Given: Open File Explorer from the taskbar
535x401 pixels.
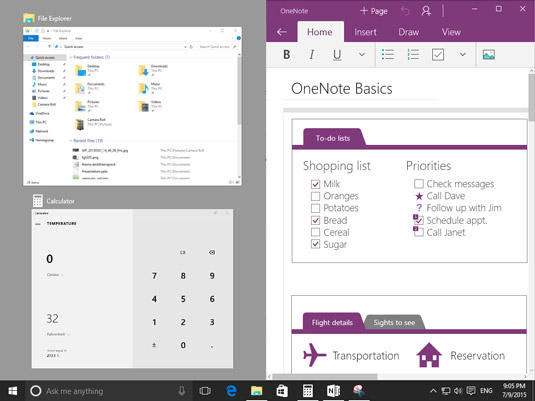Looking at the screenshot, I should pyautogui.click(x=257, y=391).
